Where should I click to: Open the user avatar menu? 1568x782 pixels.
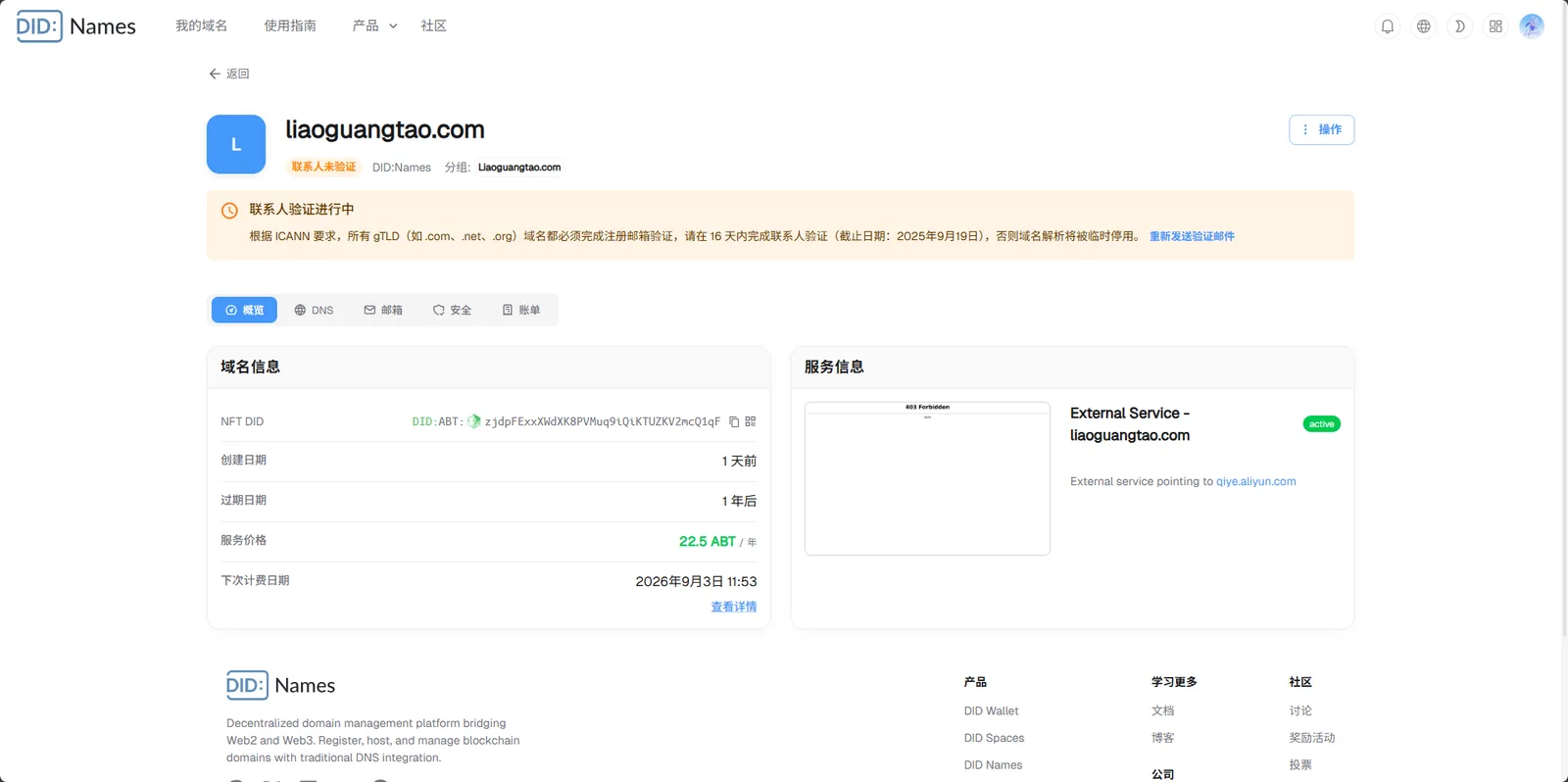point(1532,26)
